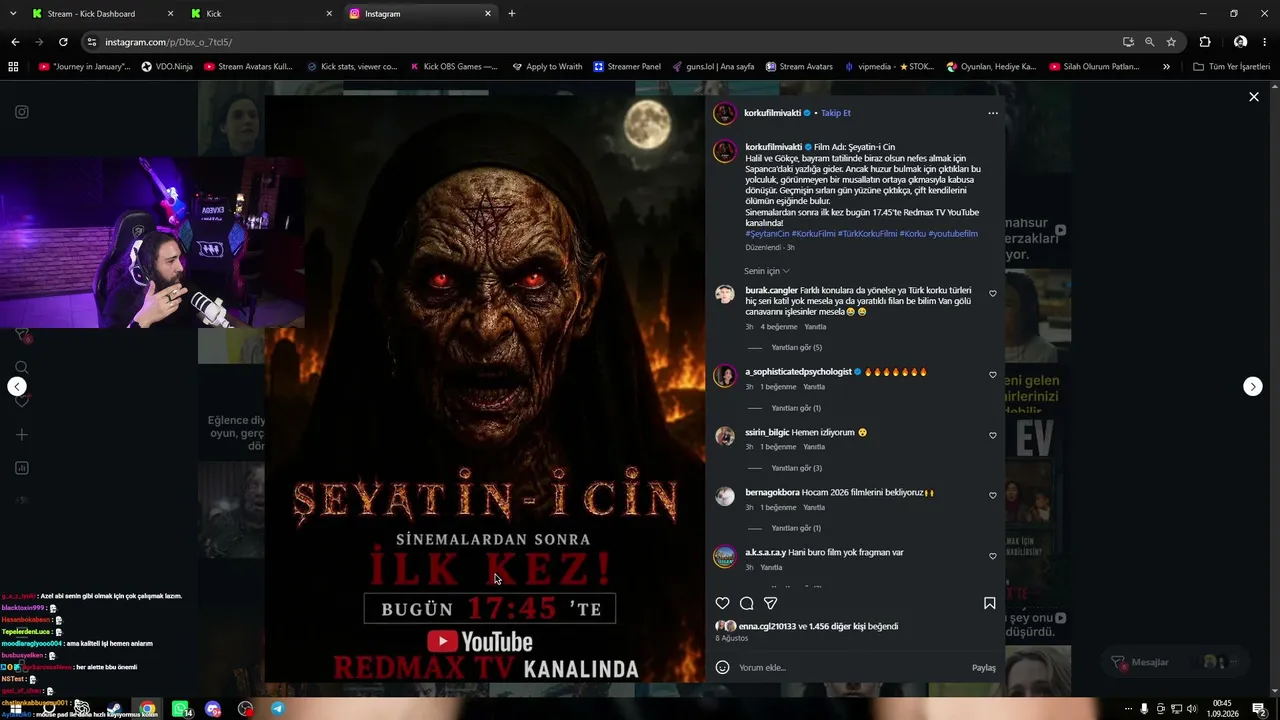Share the post with the paper plane icon

pos(770,603)
